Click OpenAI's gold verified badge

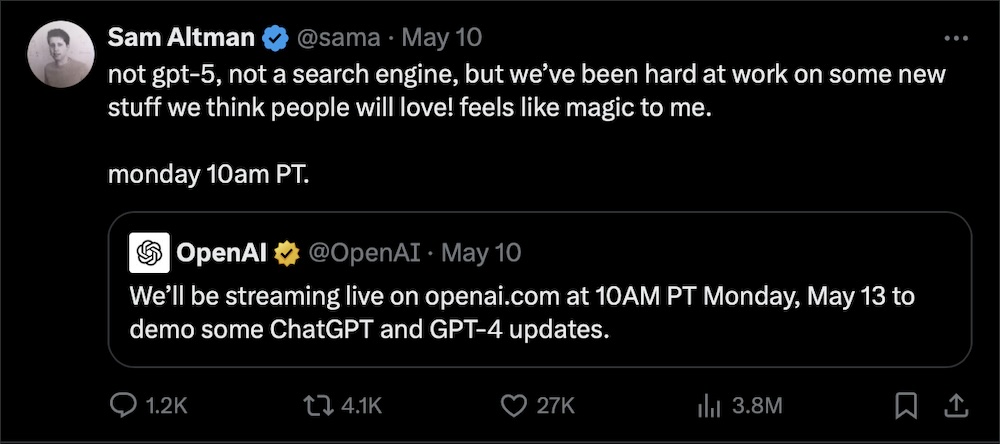click(287, 253)
